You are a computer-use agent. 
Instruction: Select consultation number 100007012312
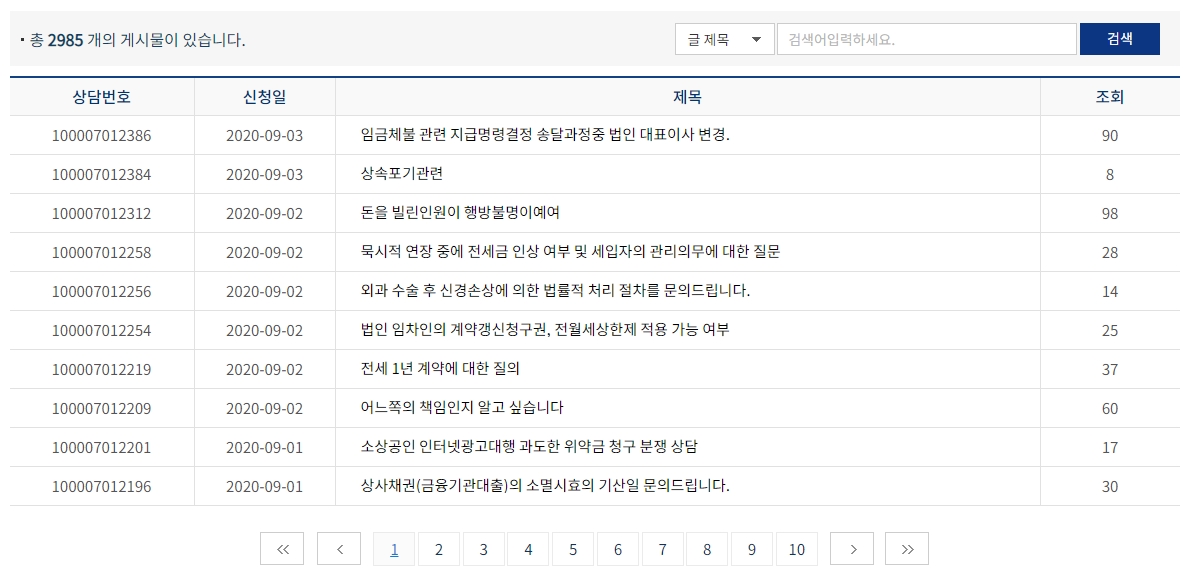pos(102,214)
